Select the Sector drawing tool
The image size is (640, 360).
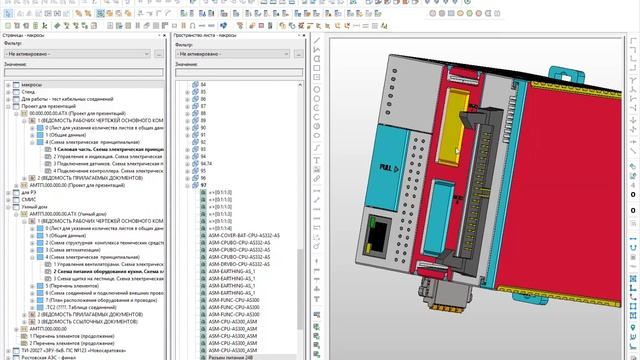[x=317, y=126]
